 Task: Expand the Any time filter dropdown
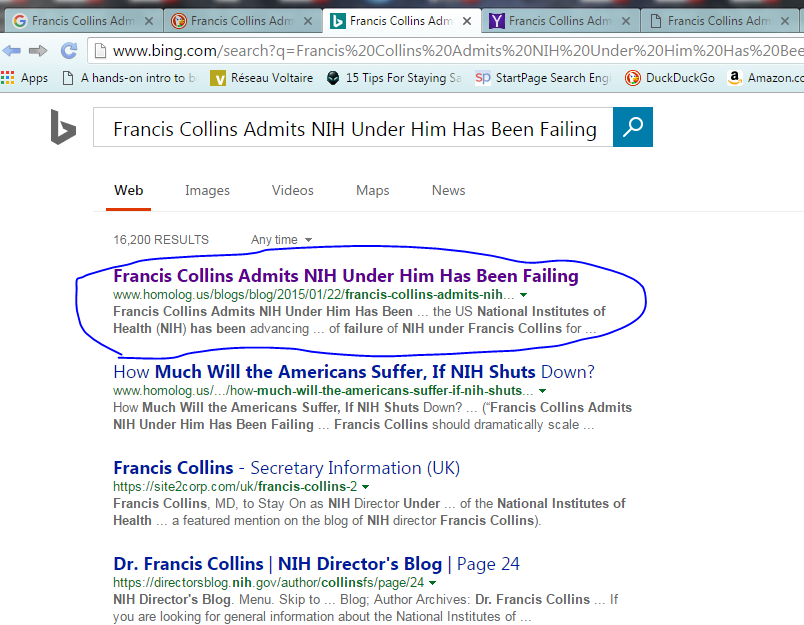click(282, 240)
